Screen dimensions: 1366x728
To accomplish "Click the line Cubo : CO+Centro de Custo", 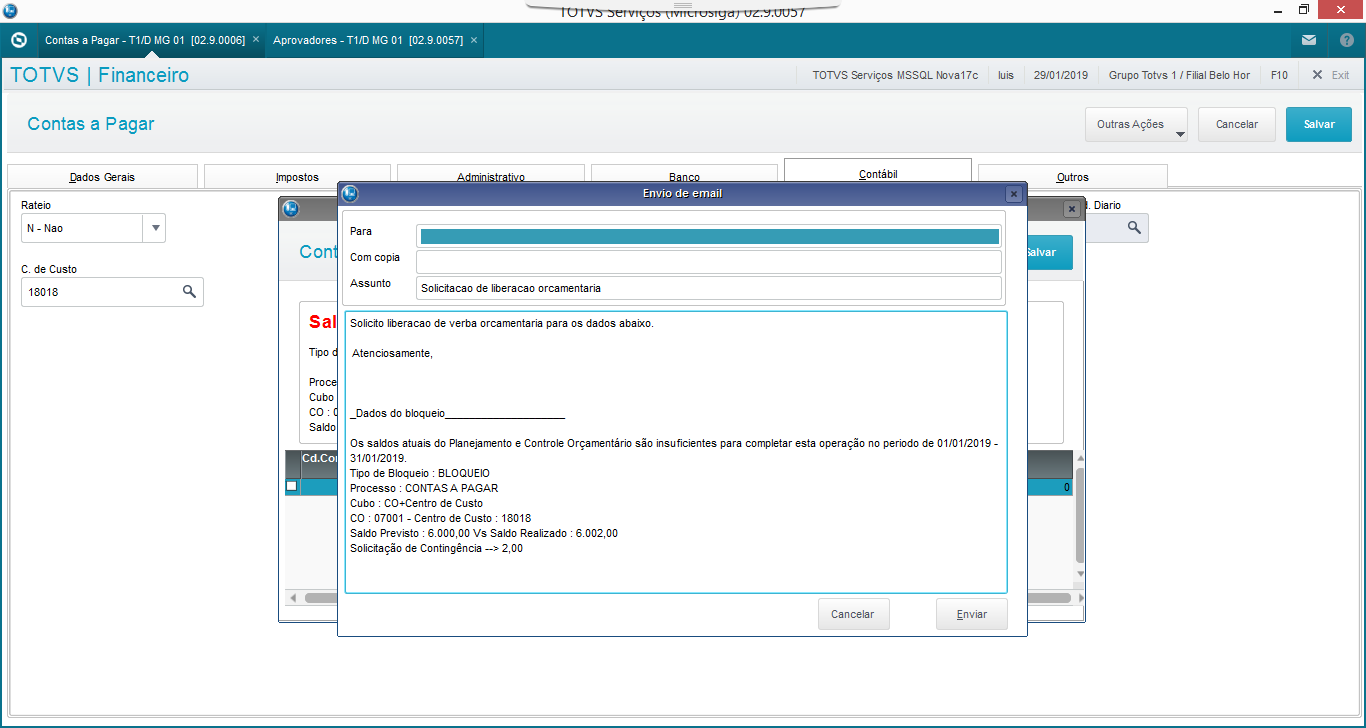I will pyautogui.click(x=416, y=503).
